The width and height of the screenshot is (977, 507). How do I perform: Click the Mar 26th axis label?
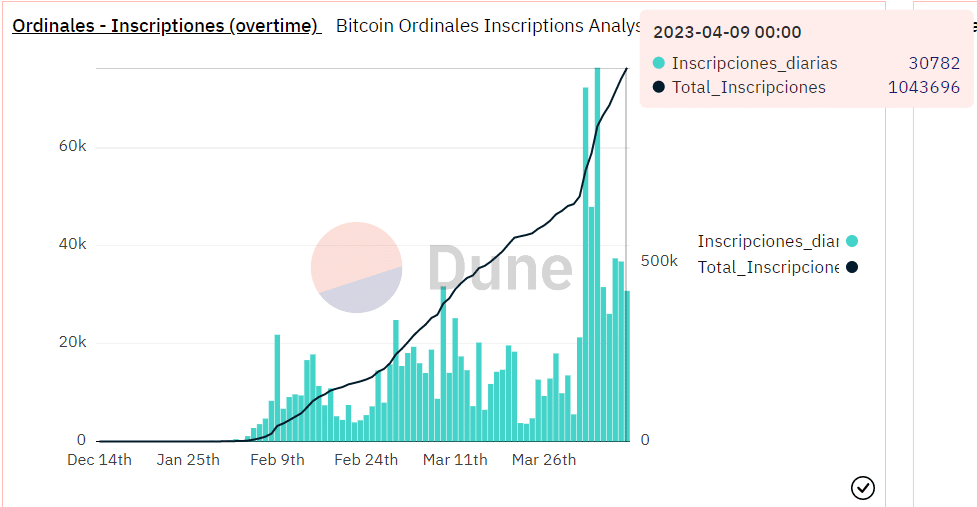[544, 460]
